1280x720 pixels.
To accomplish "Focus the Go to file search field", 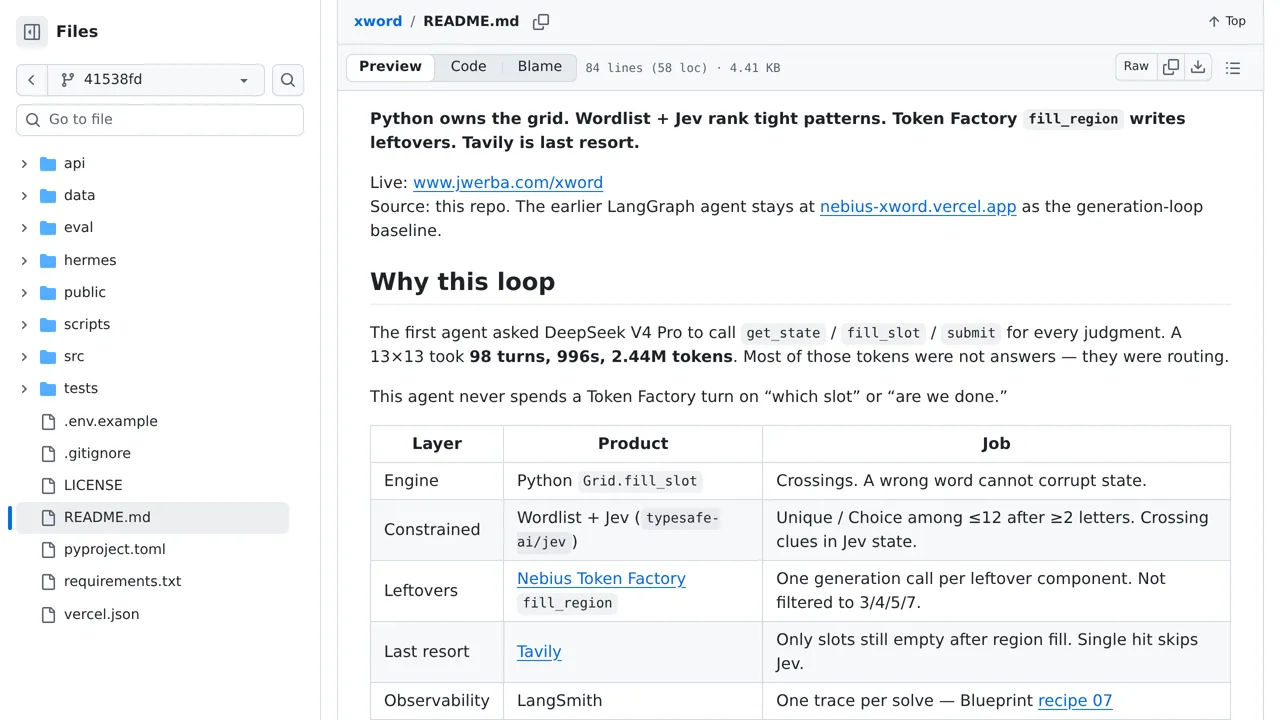I will click(x=160, y=120).
